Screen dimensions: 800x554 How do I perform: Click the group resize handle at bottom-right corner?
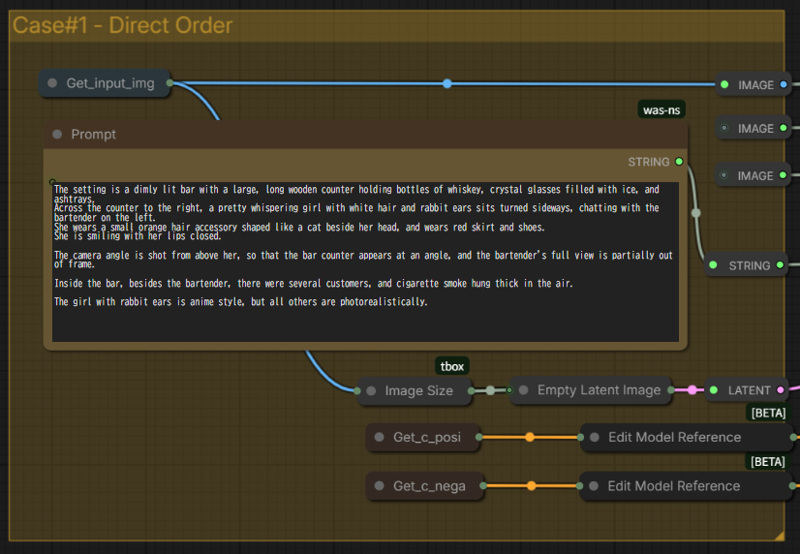coord(779,535)
